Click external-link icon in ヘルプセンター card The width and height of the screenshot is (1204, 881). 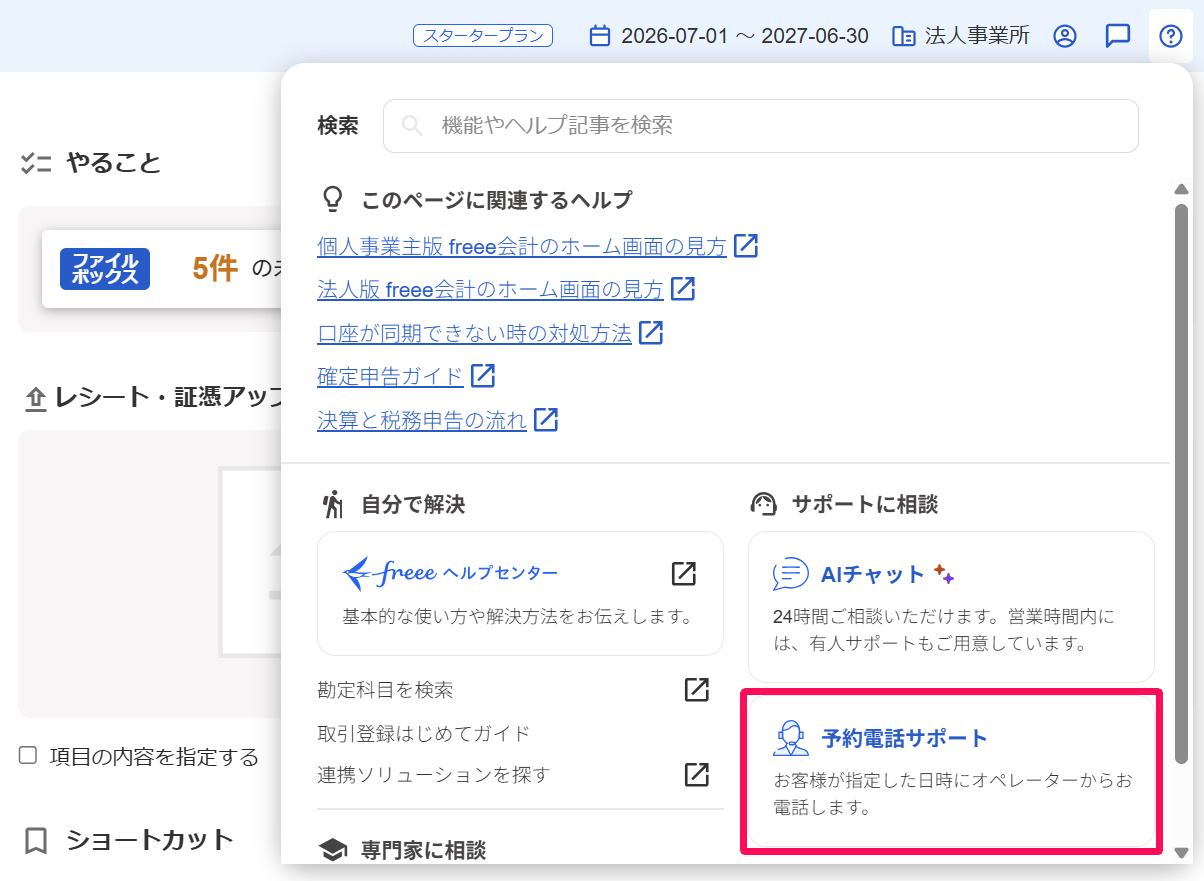(684, 573)
